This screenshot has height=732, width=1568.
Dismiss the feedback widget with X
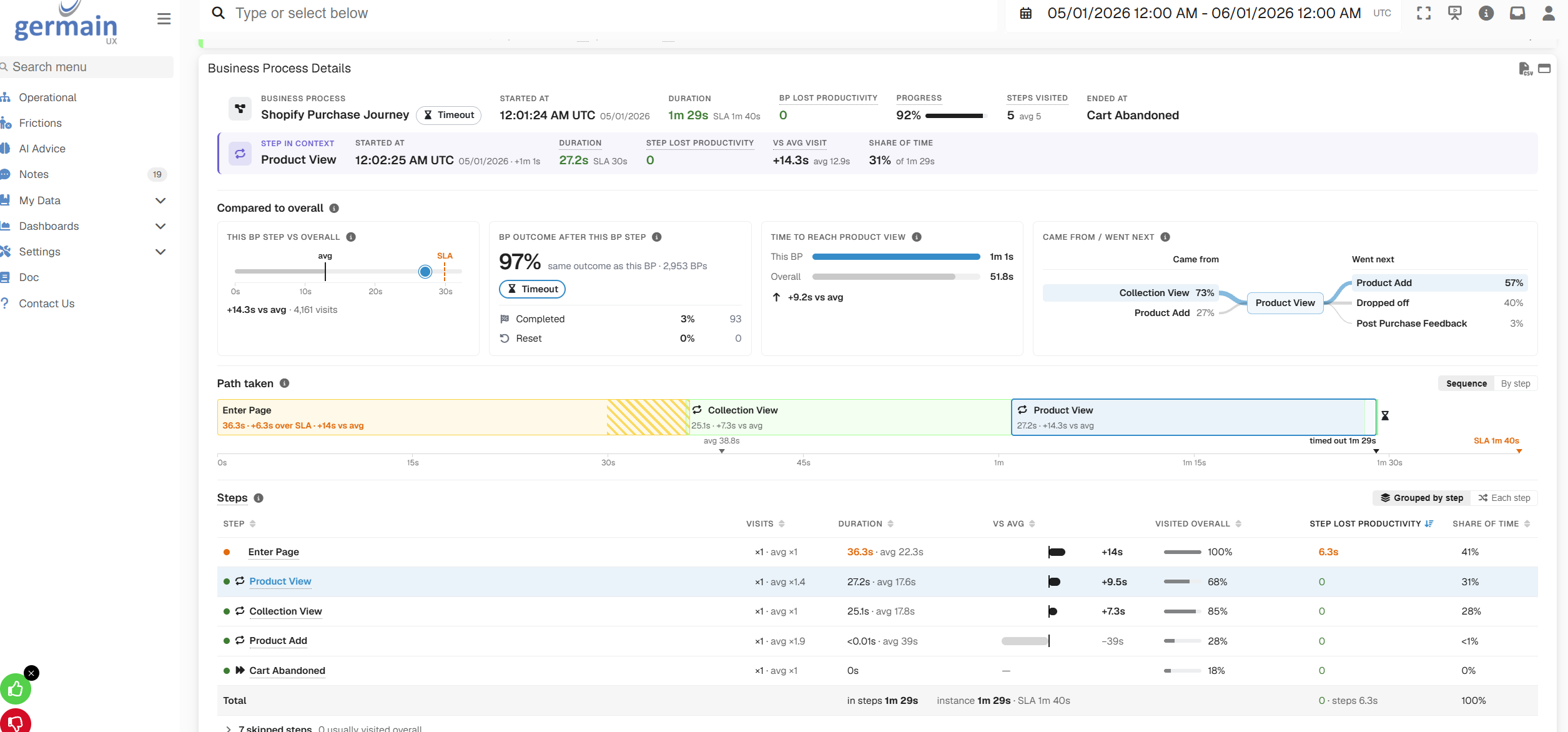click(x=31, y=673)
